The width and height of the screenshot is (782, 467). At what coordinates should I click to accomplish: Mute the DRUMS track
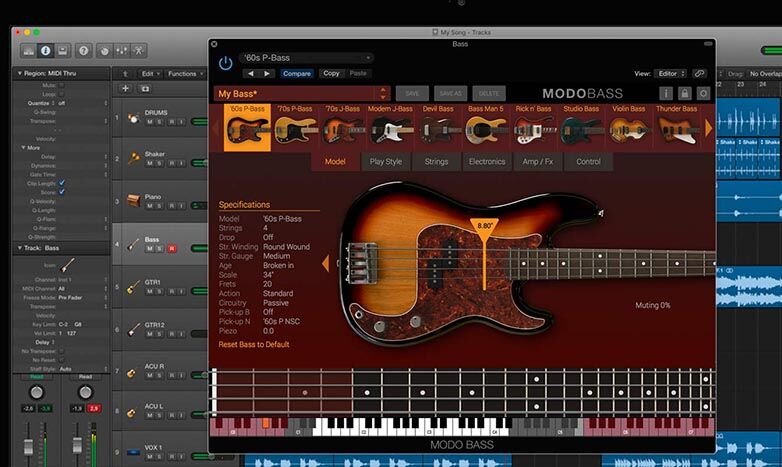pyautogui.click(x=150, y=122)
